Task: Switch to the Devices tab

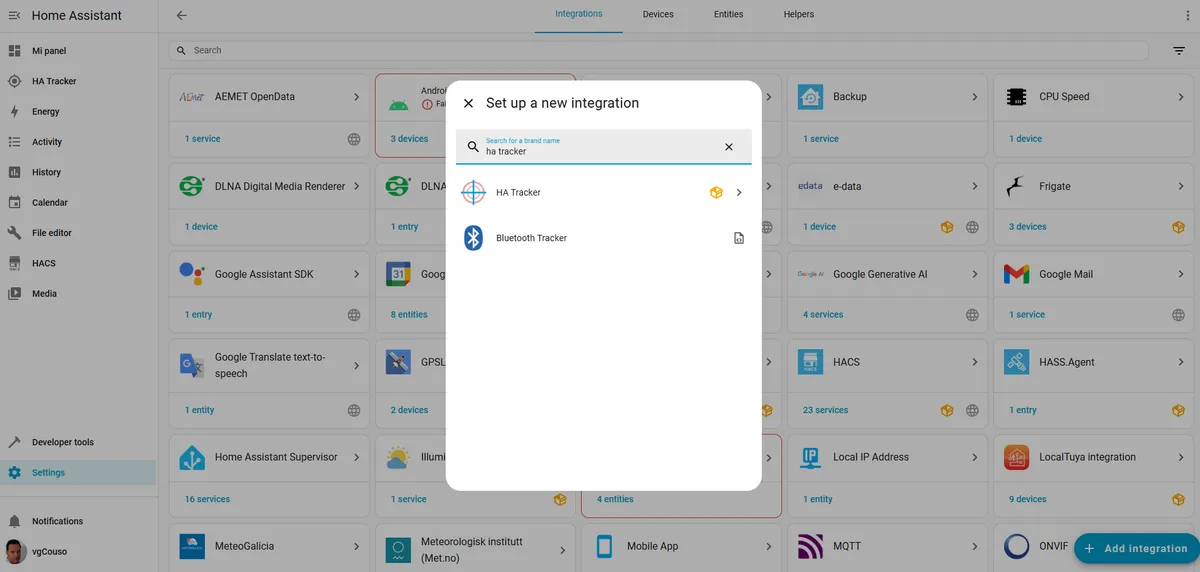Action: pos(658,15)
